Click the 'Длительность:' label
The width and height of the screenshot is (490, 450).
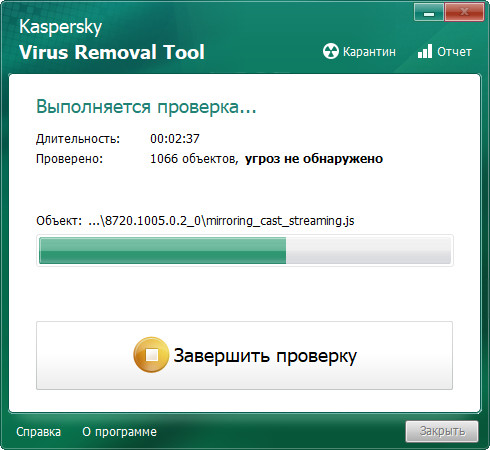click(78, 139)
